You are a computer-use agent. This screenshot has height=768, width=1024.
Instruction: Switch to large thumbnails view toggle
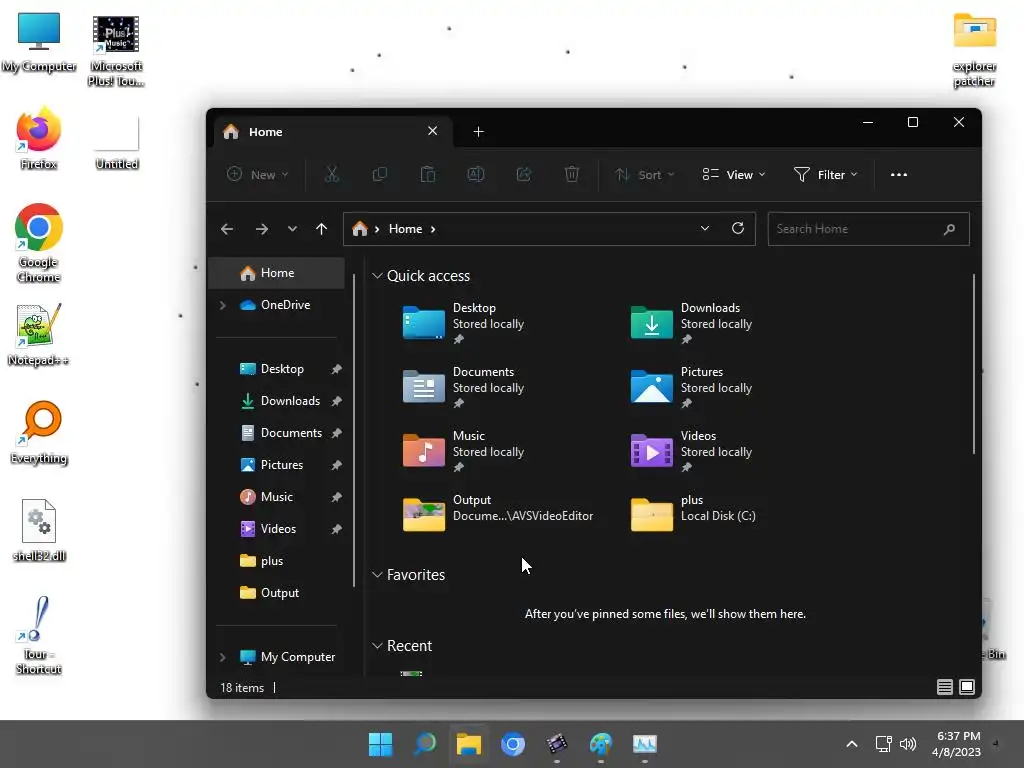967,687
